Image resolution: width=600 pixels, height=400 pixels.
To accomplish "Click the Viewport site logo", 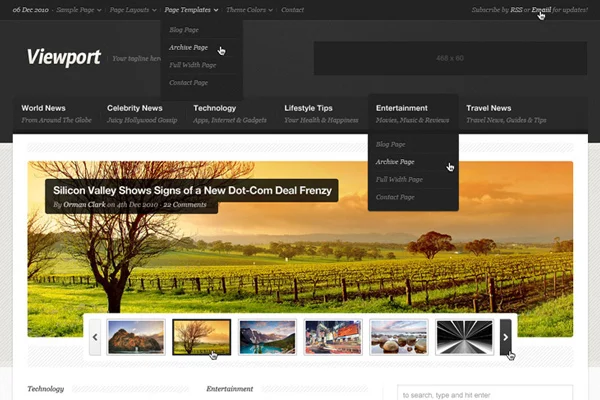I will pyautogui.click(x=64, y=57).
